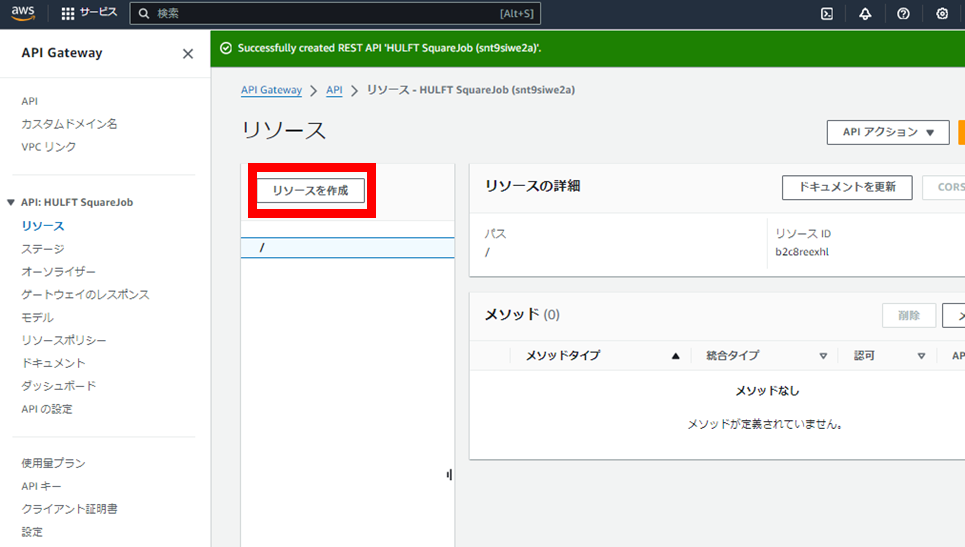965x547 pixels.
Task: Click the search magnifier icon
Action: point(144,14)
